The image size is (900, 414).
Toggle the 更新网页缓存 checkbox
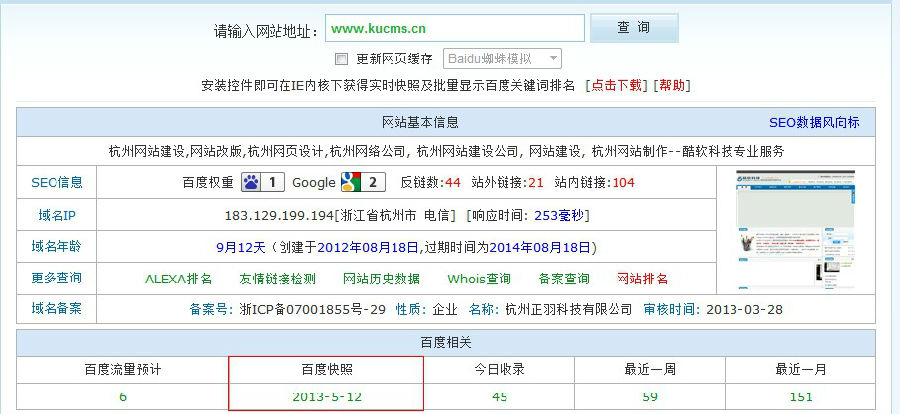click(x=341, y=59)
